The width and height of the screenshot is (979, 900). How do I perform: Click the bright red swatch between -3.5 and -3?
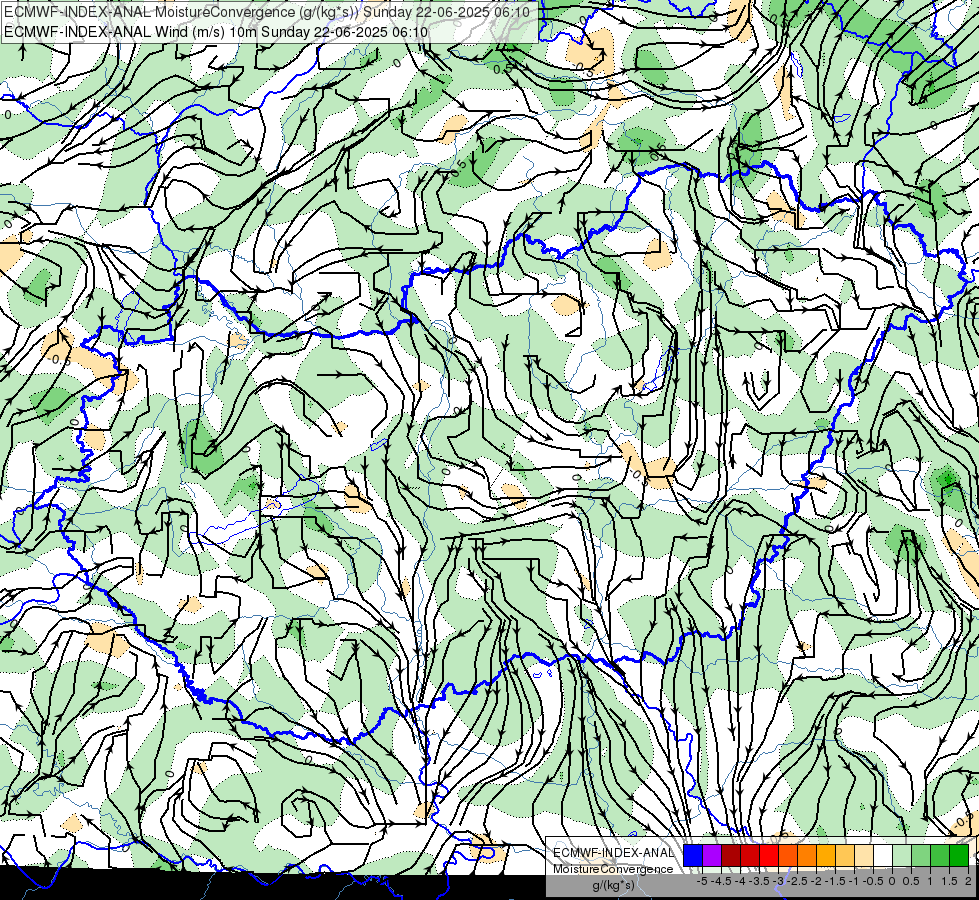tap(769, 855)
